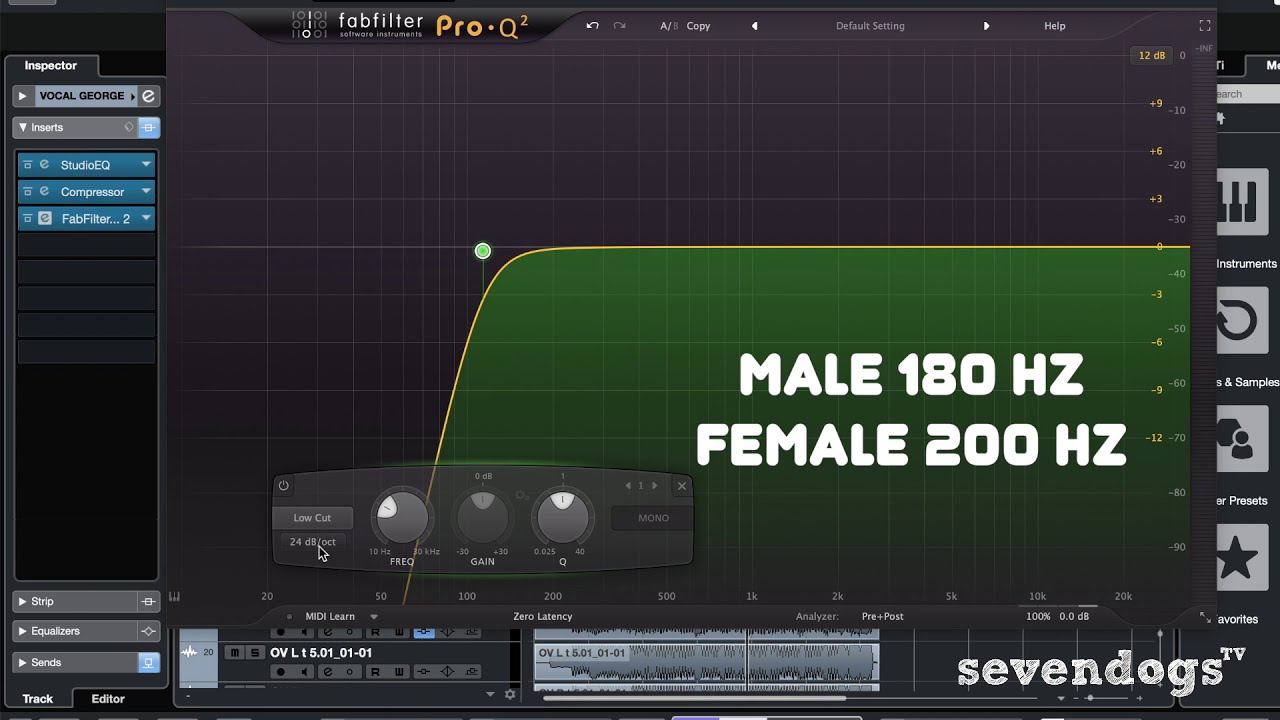1280x720 pixels.
Task: Click the Pro-Q window resize corner icon
Action: [1205, 618]
